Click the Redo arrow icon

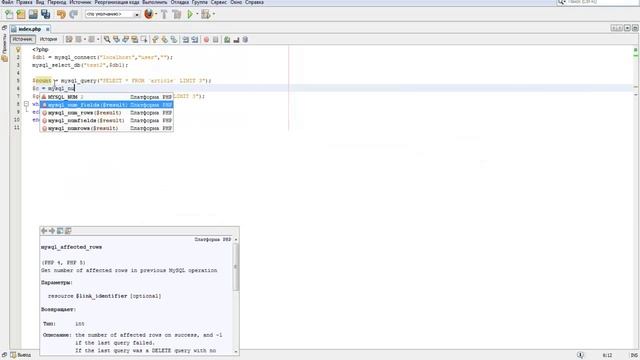73,14
